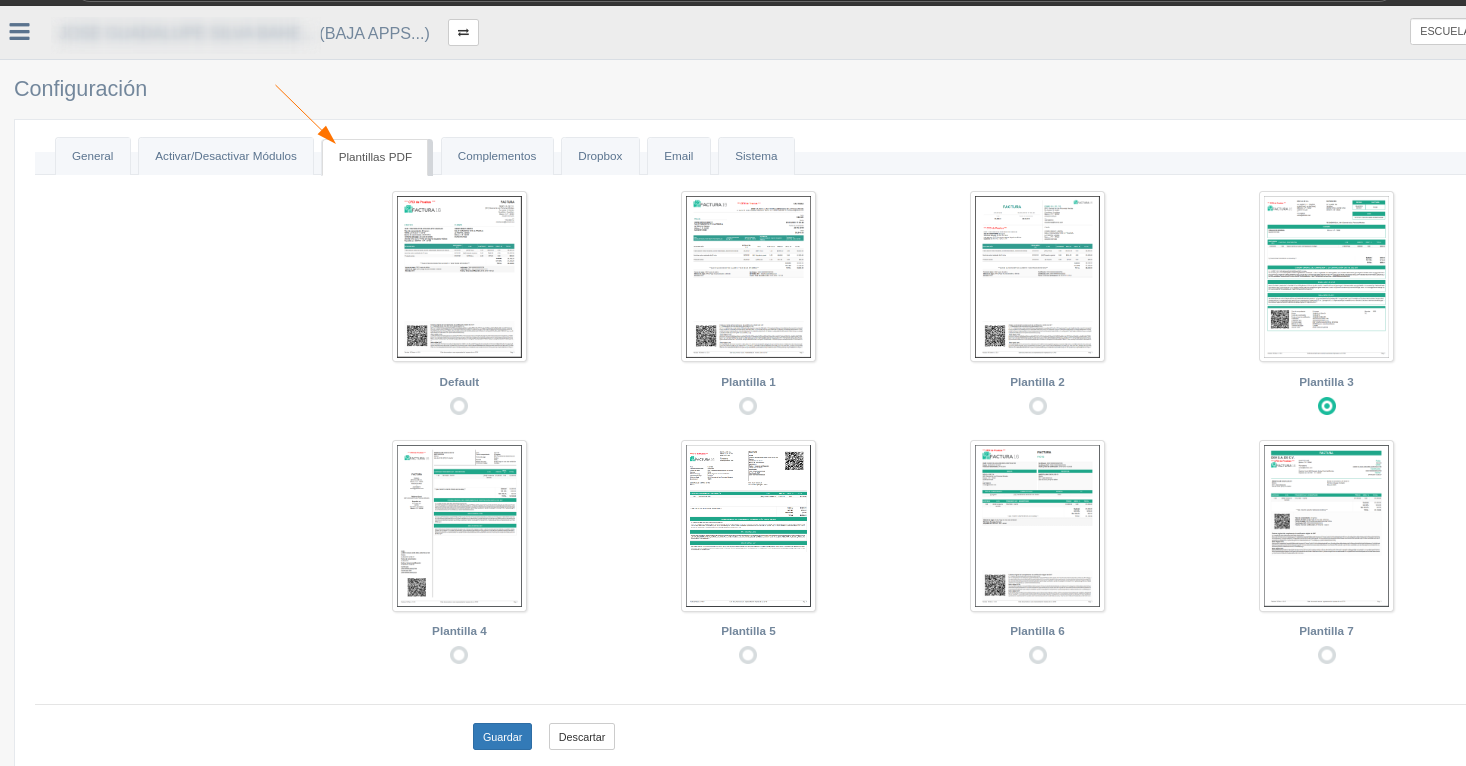Viewport: 1466px width, 766px height.
Task: Choose the Plantilla 2 radio option
Action: (1038, 406)
